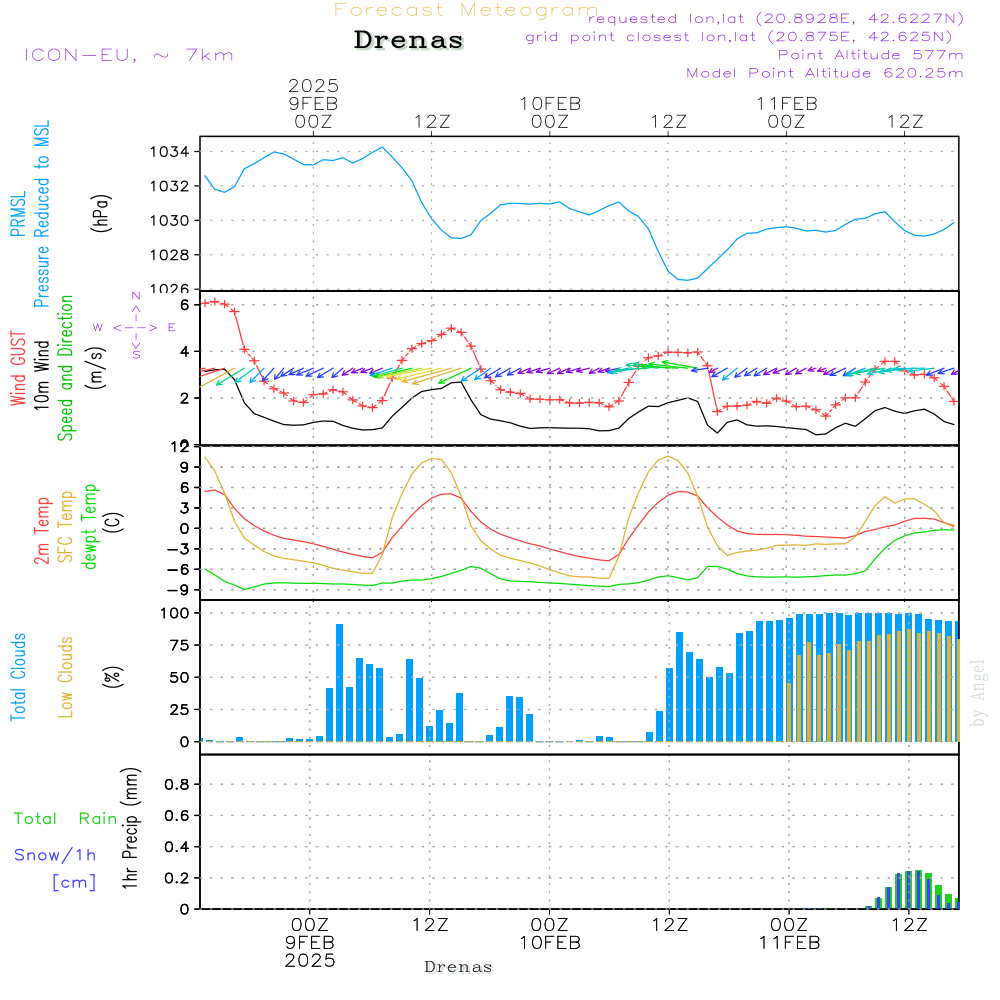Click the blue "Total Clouds" label
The image size is (1000, 1000).
pos(18,677)
